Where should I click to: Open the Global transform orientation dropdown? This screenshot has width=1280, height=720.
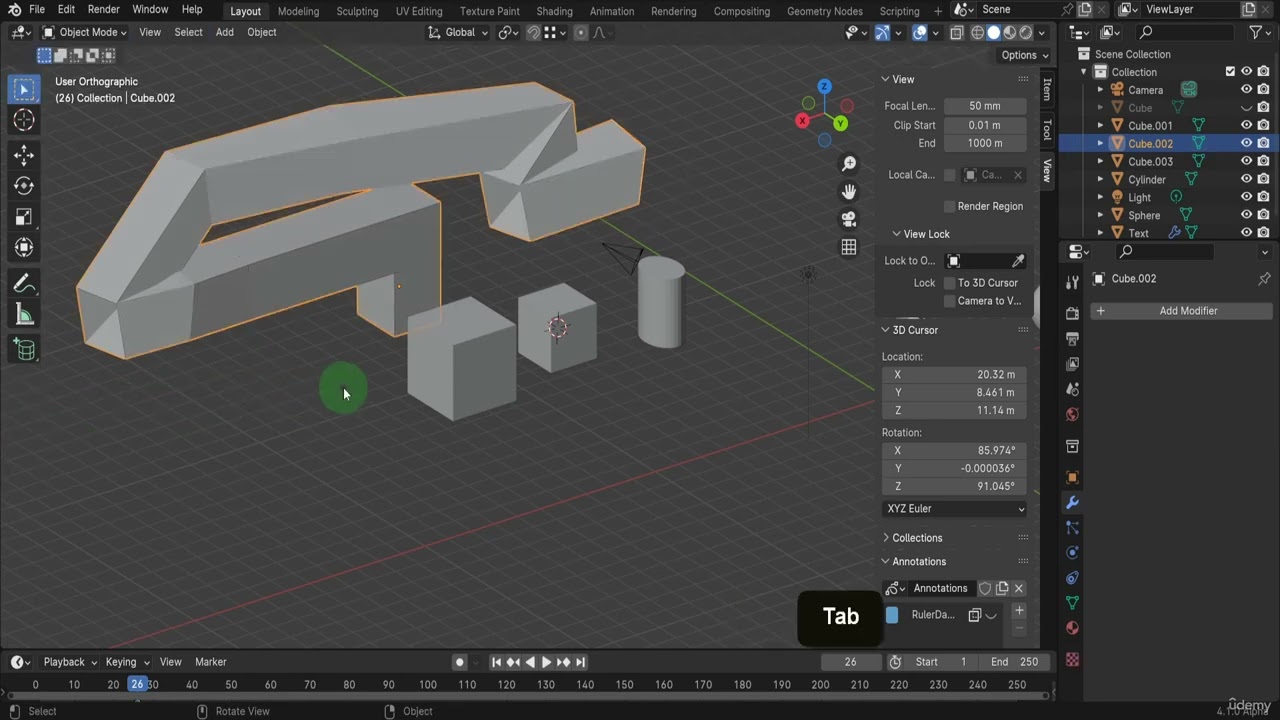coord(458,32)
